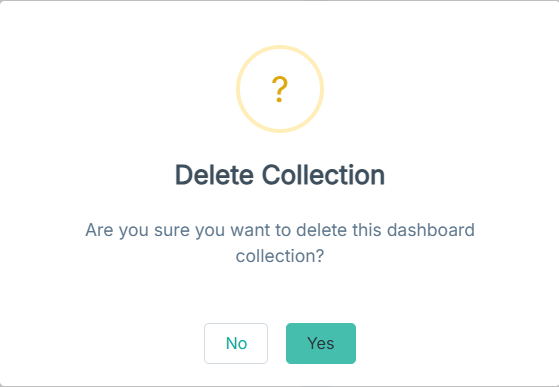This screenshot has width=559, height=387.
Task: Accept the delete prompt by clicking Yes
Action: pos(321,344)
